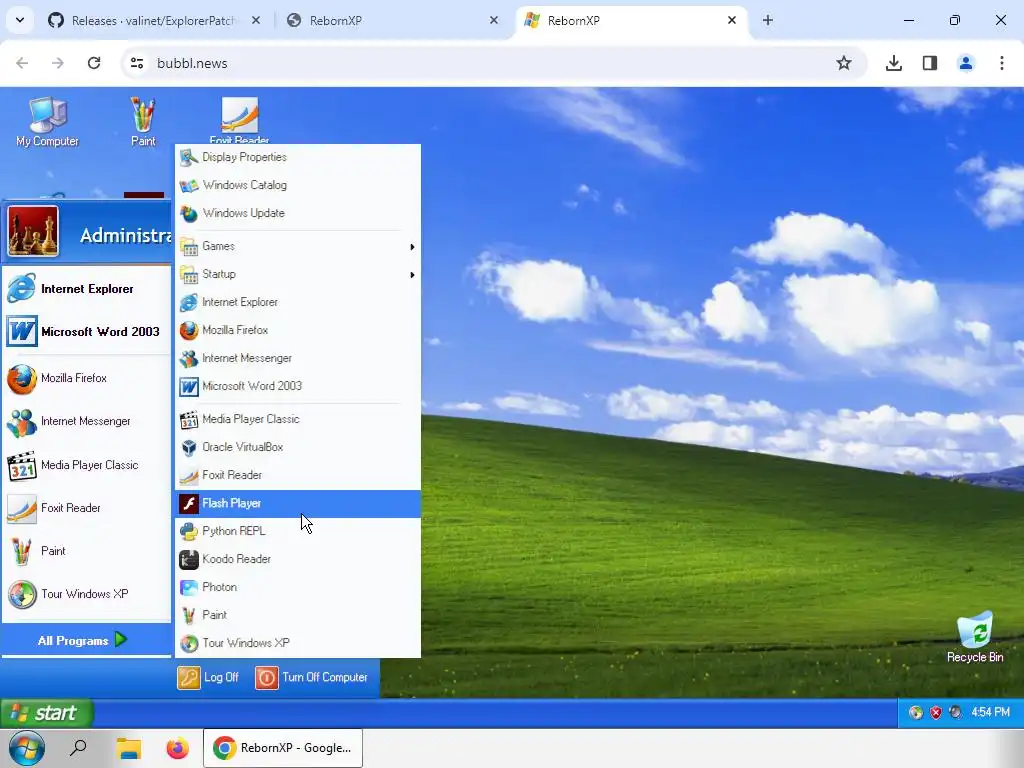Toggle the browser side panel

pos(930,63)
